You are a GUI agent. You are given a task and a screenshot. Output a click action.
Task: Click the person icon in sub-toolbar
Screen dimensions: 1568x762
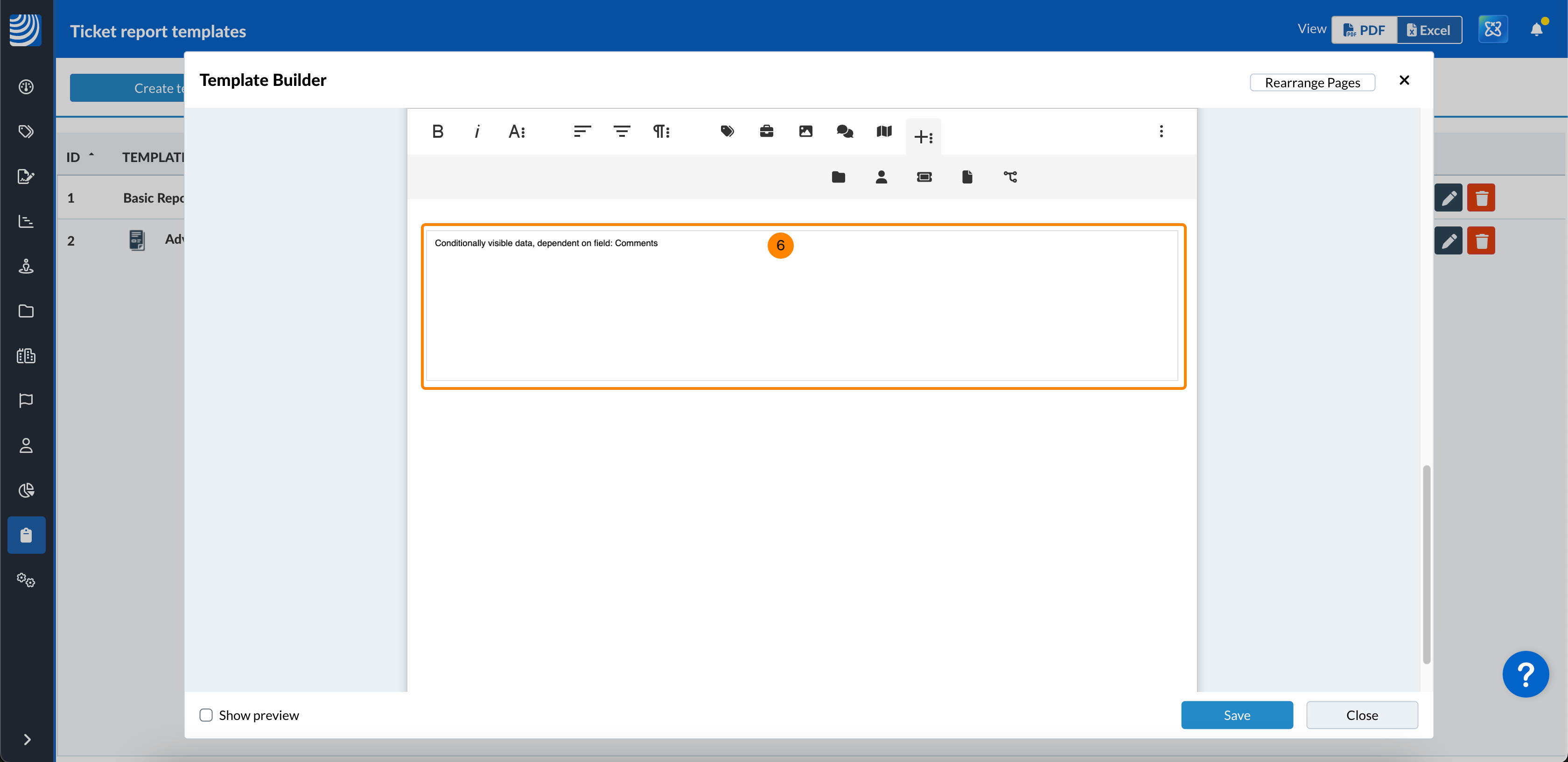pos(881,177)
